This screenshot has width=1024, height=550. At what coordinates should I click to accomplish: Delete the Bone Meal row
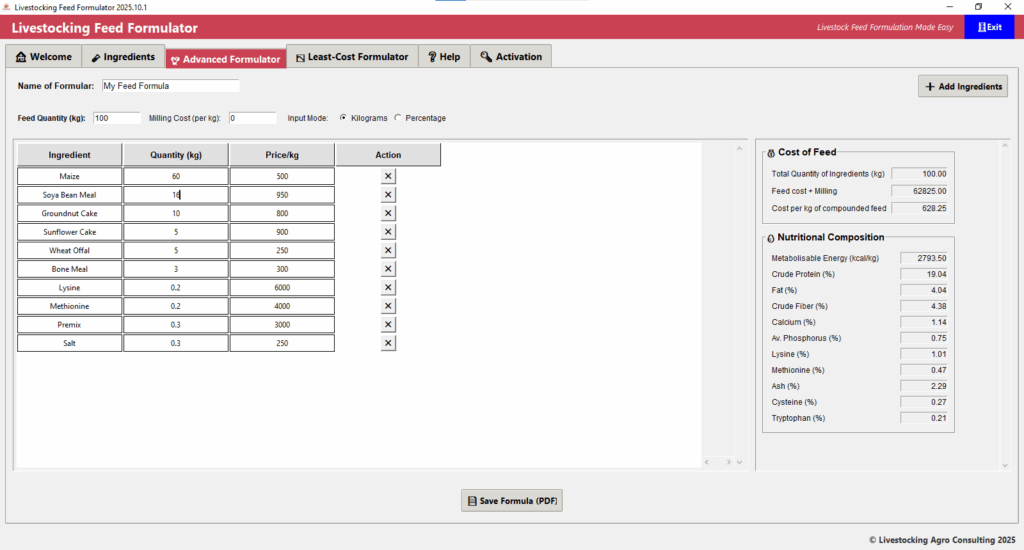[x=388, y=269]
